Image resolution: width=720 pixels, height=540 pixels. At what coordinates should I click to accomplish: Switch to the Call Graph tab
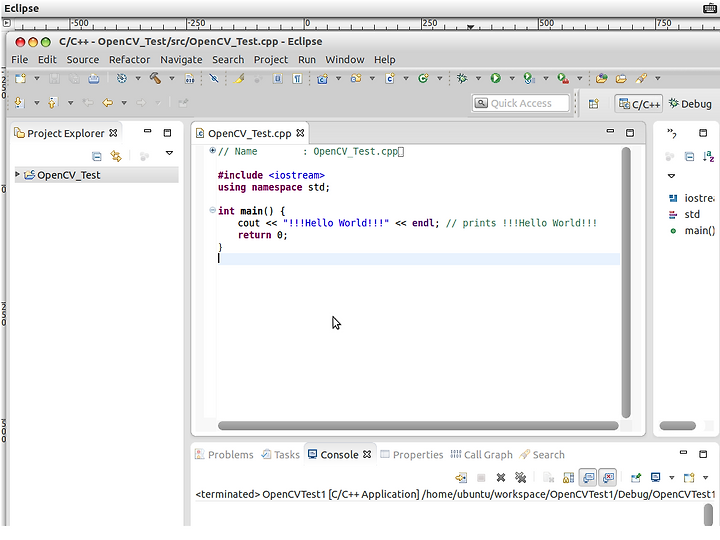tap(481, 455)
